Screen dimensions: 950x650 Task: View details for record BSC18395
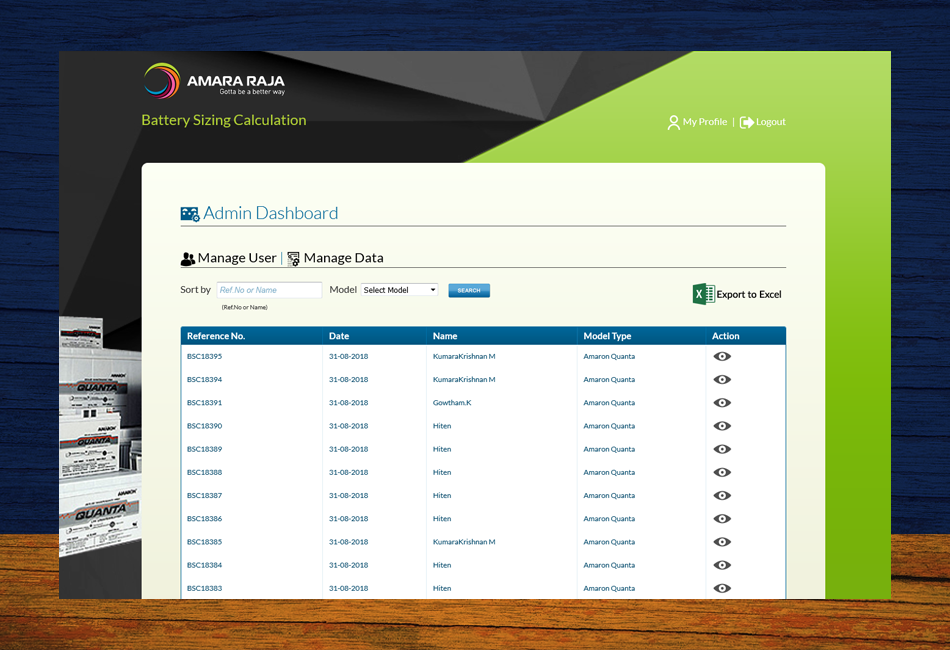(722, 357)
